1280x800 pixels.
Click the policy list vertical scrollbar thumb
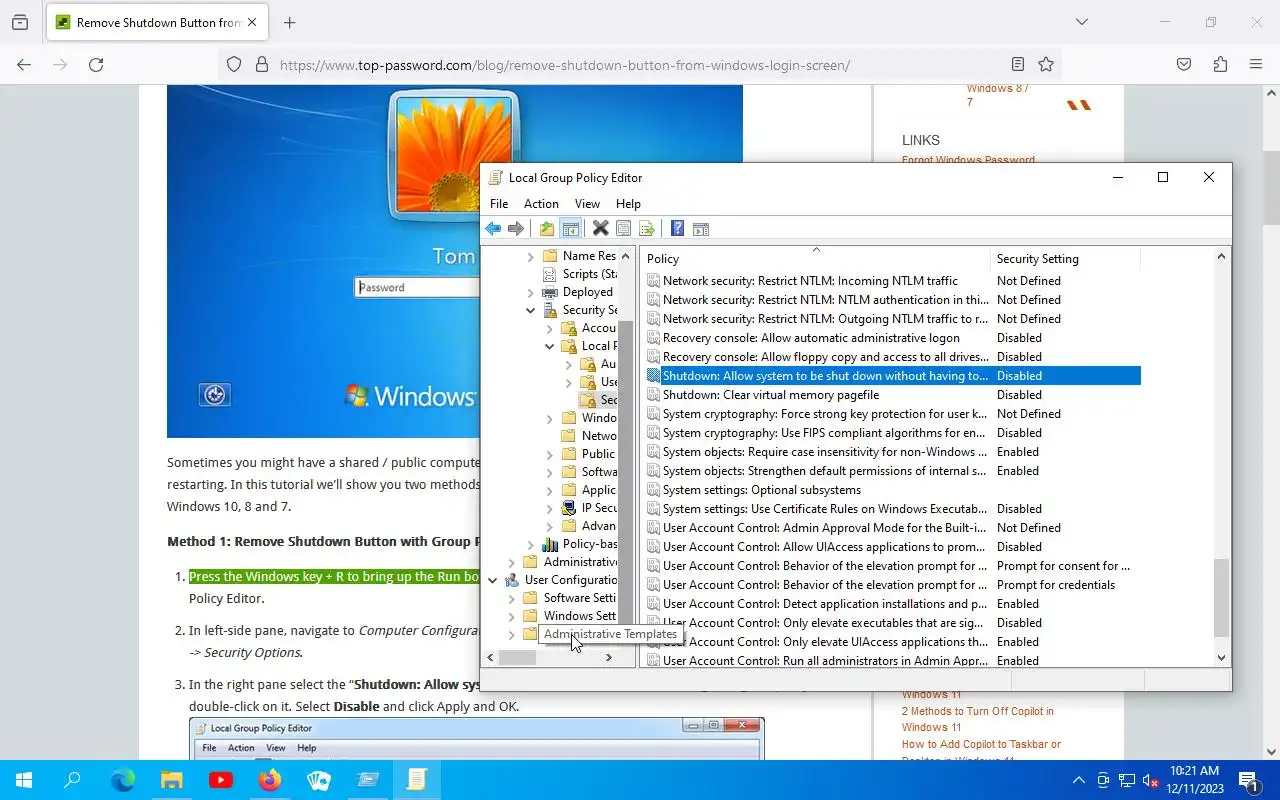(x=1221, y=598)
